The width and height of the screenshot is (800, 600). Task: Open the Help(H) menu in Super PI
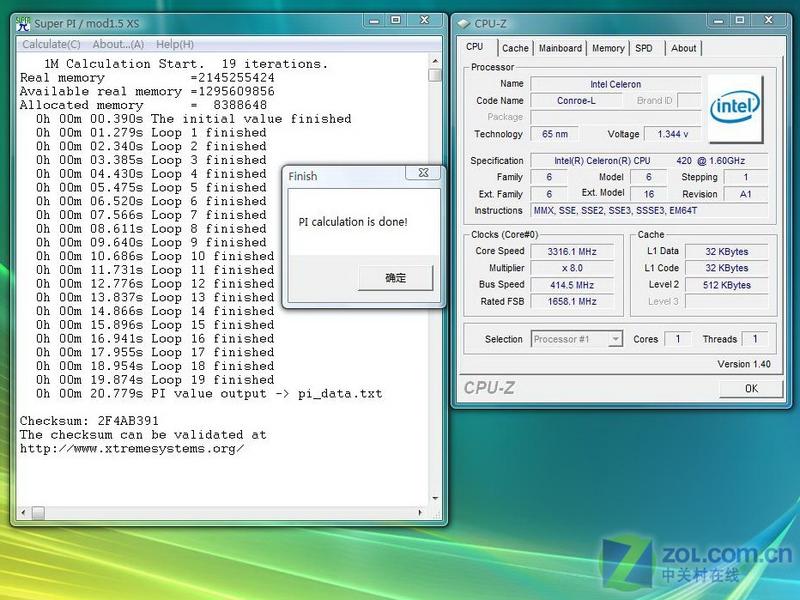[x=175, y=44]
